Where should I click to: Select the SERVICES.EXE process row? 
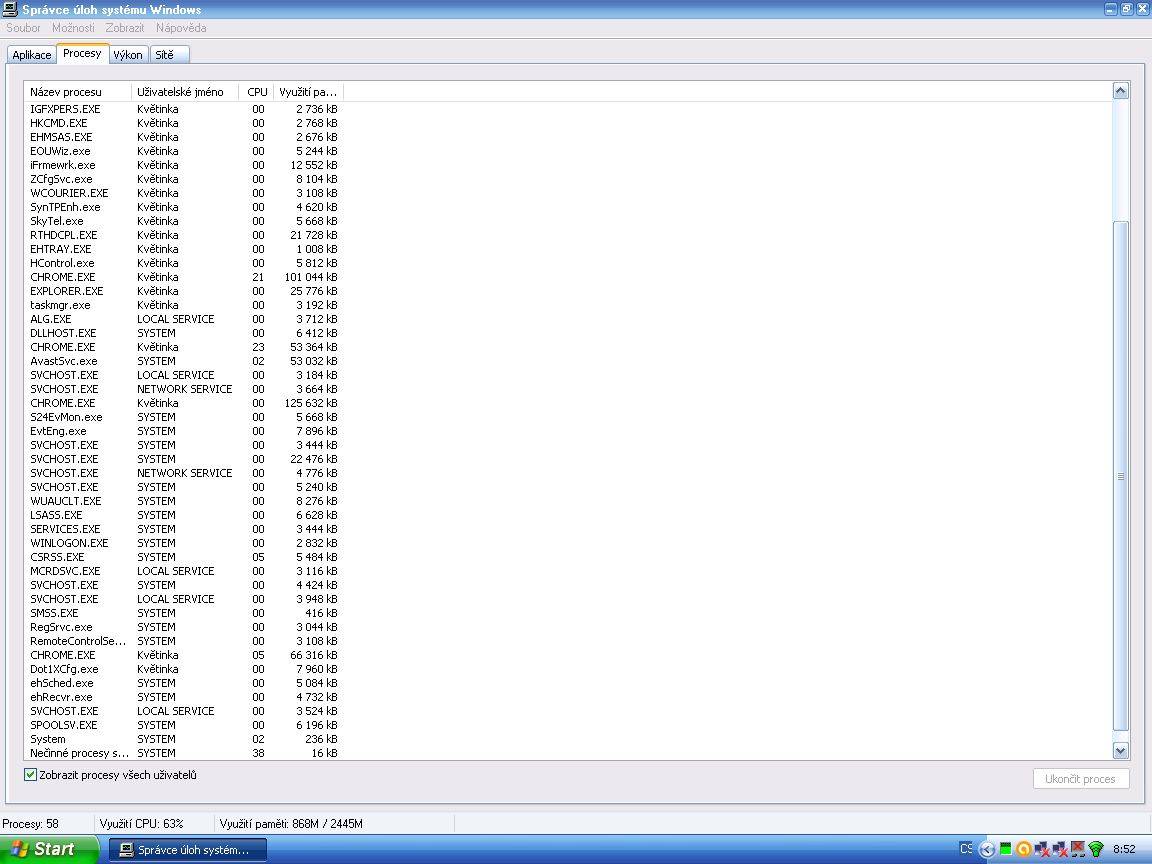pos(184,529)
